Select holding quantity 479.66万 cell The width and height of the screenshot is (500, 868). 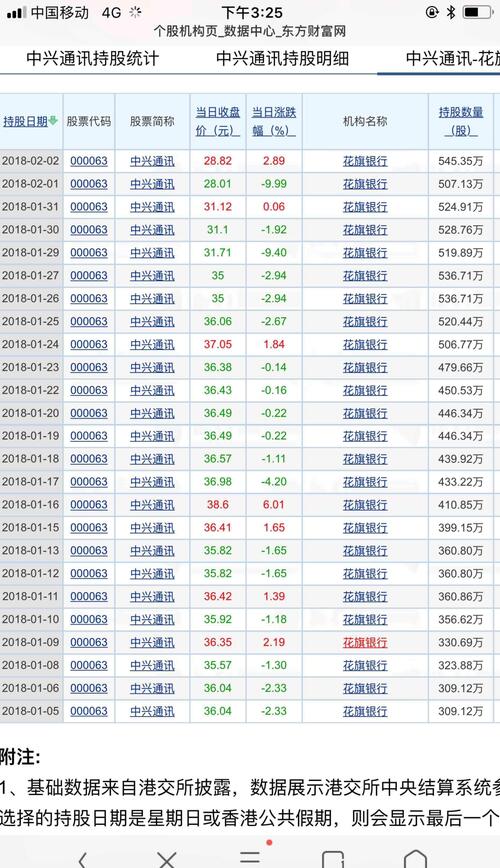pos(461,368)
